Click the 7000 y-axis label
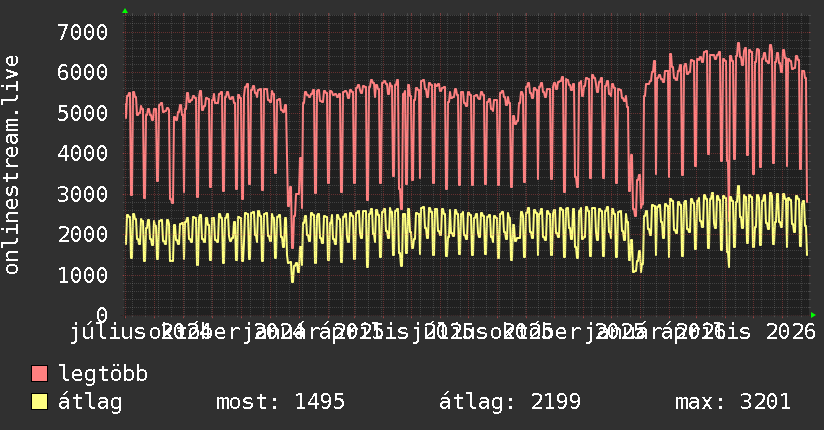Screen dimensions: 824x430 tap(83, 32)
